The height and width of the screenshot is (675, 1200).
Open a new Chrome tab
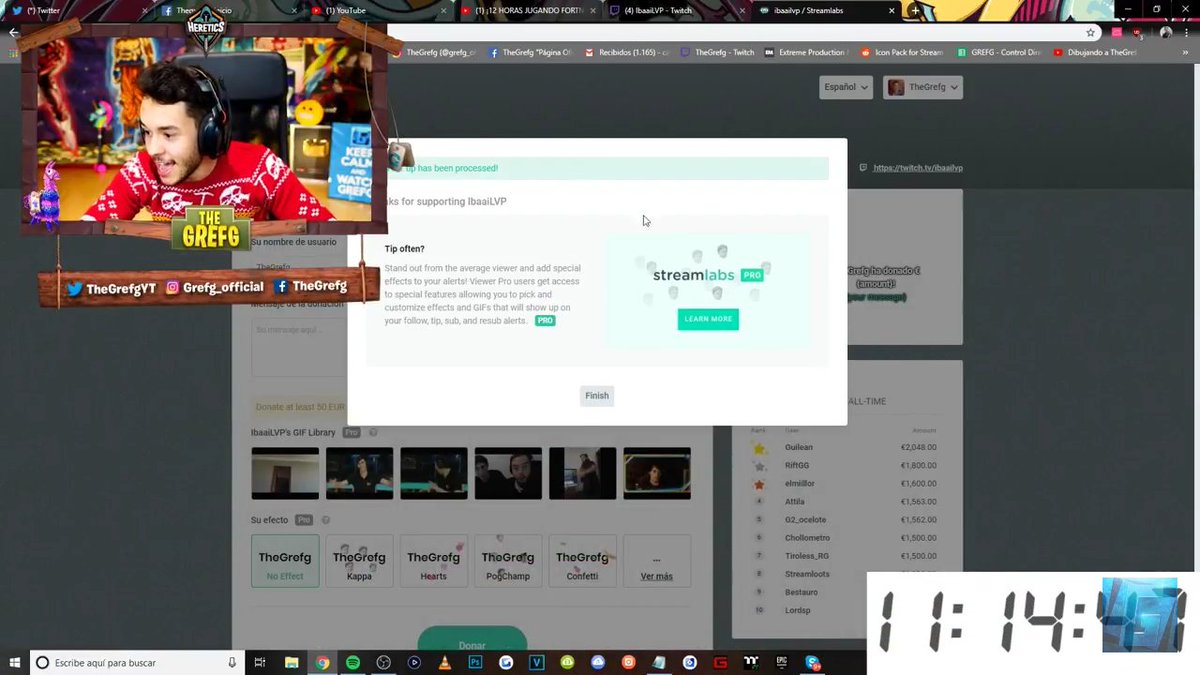(x=915, y=10)
